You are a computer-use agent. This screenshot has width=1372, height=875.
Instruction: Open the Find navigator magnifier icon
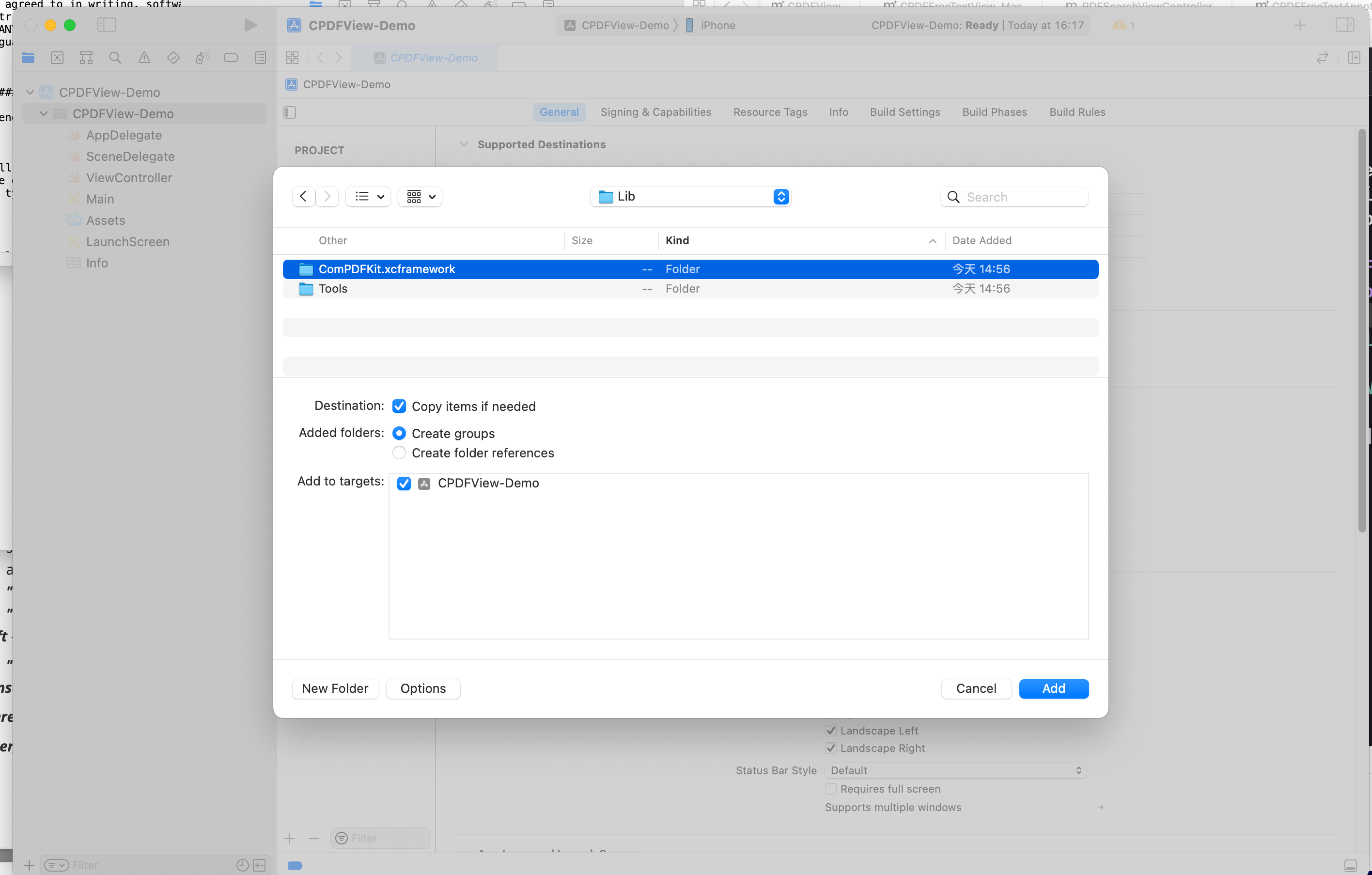[x=115, y=58]
